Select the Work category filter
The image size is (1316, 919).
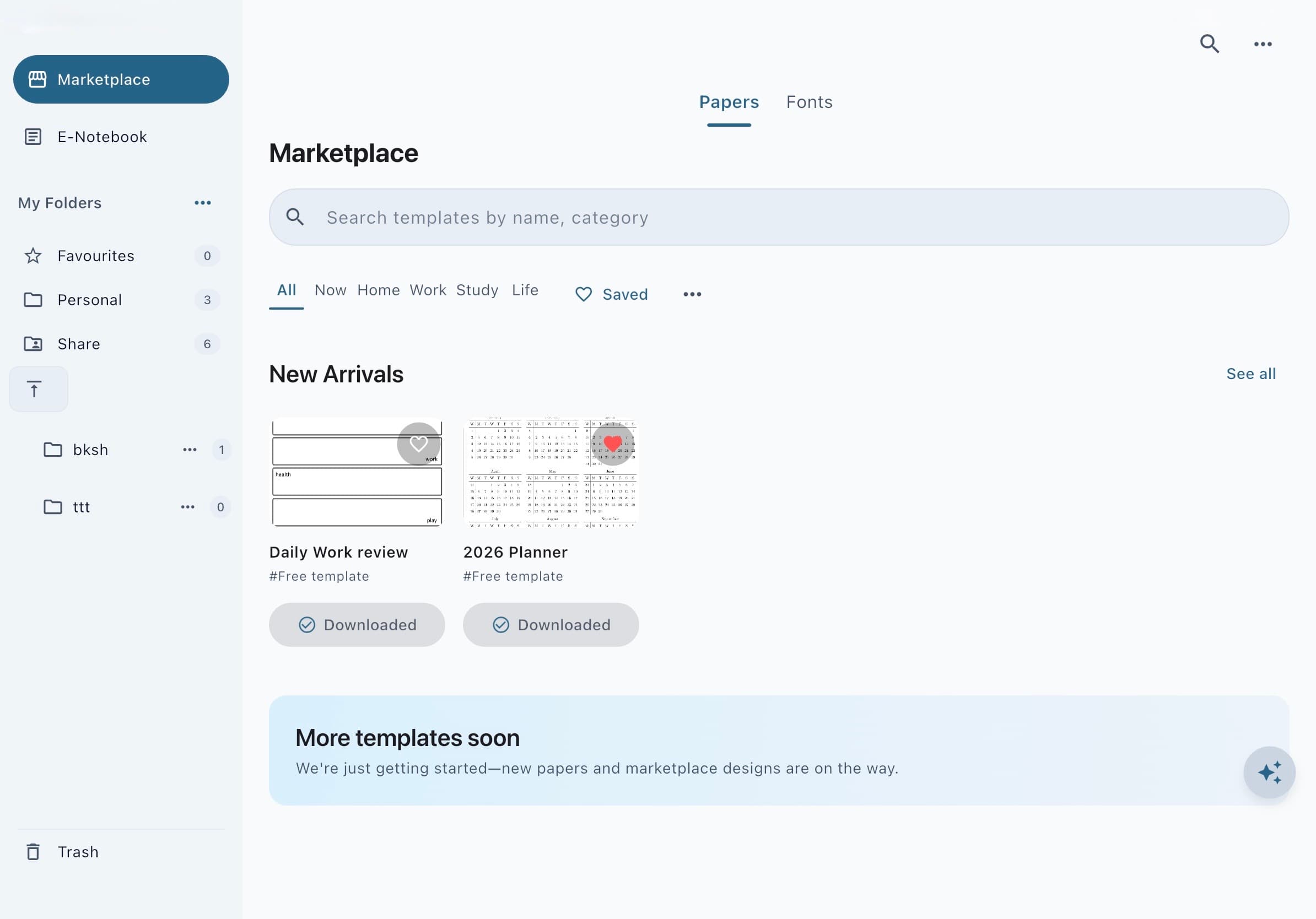[x=428, y=290]
